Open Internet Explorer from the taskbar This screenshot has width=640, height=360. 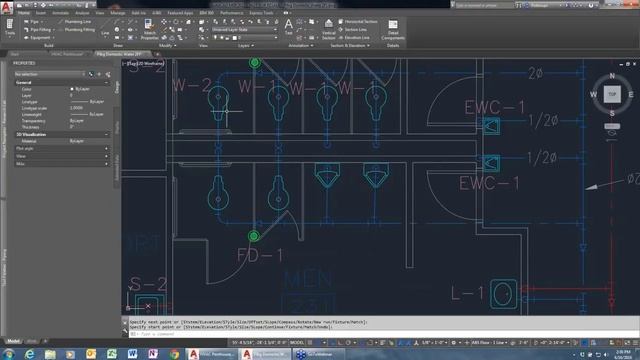coord(29,354)
